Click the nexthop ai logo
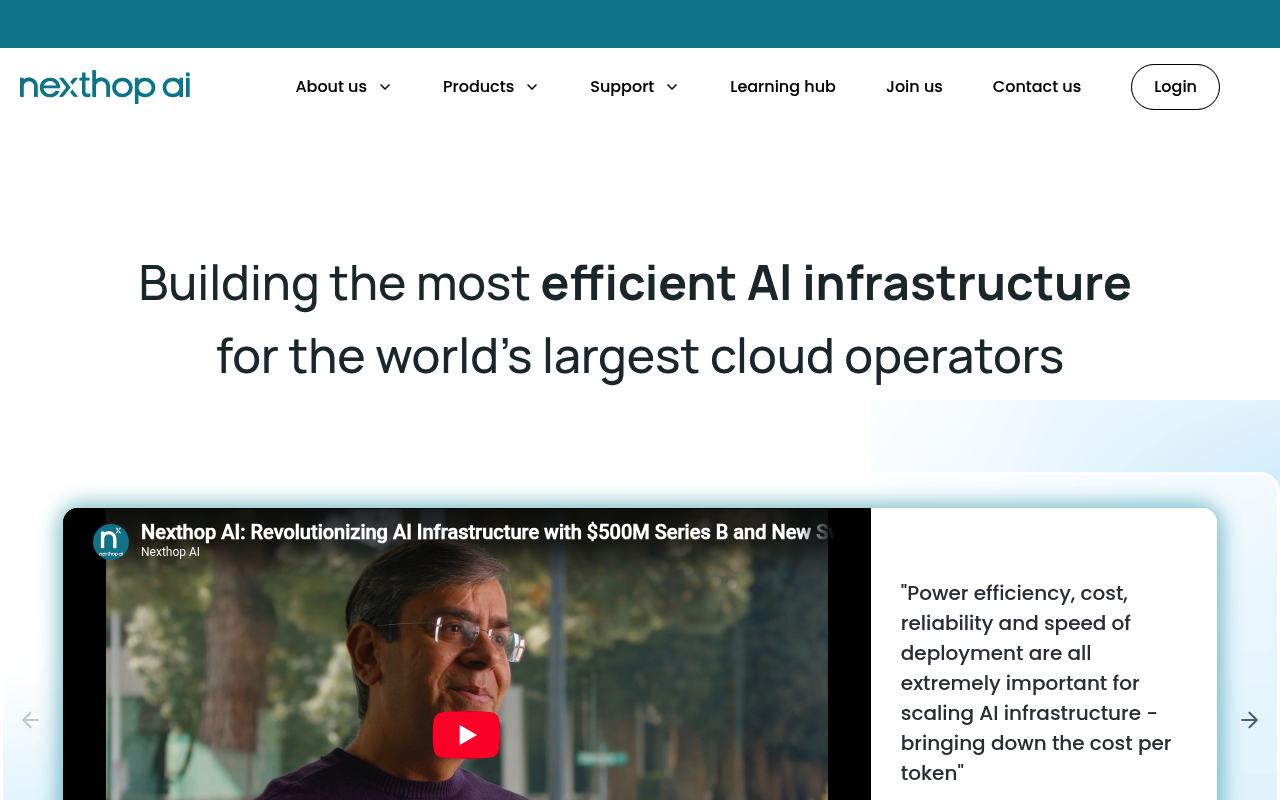The width and height of the screenshot is (1280, 800). tap(105, 87)
